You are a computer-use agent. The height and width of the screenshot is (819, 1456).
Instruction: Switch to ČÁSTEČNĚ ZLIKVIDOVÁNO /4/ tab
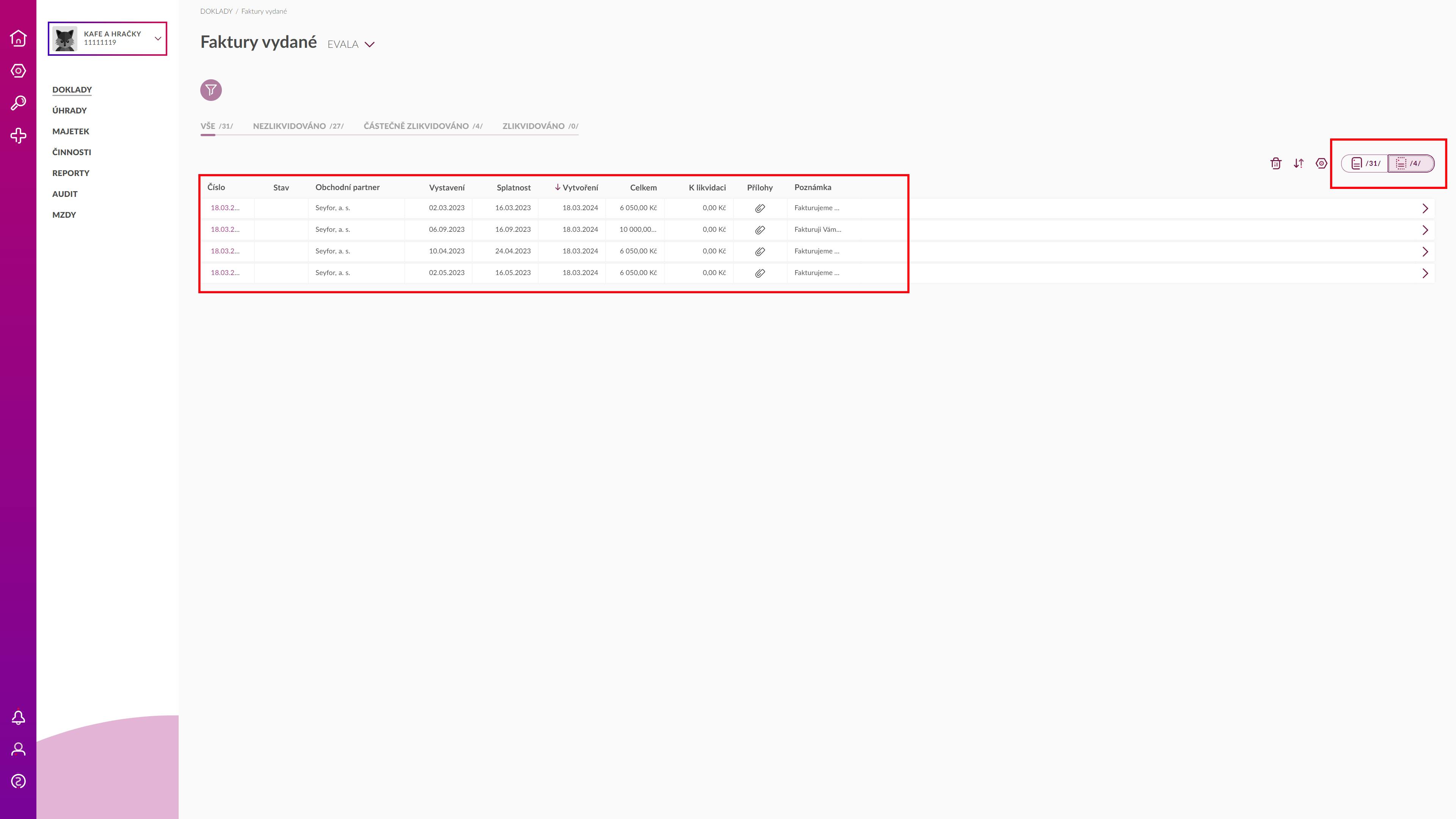click(423, 126)
